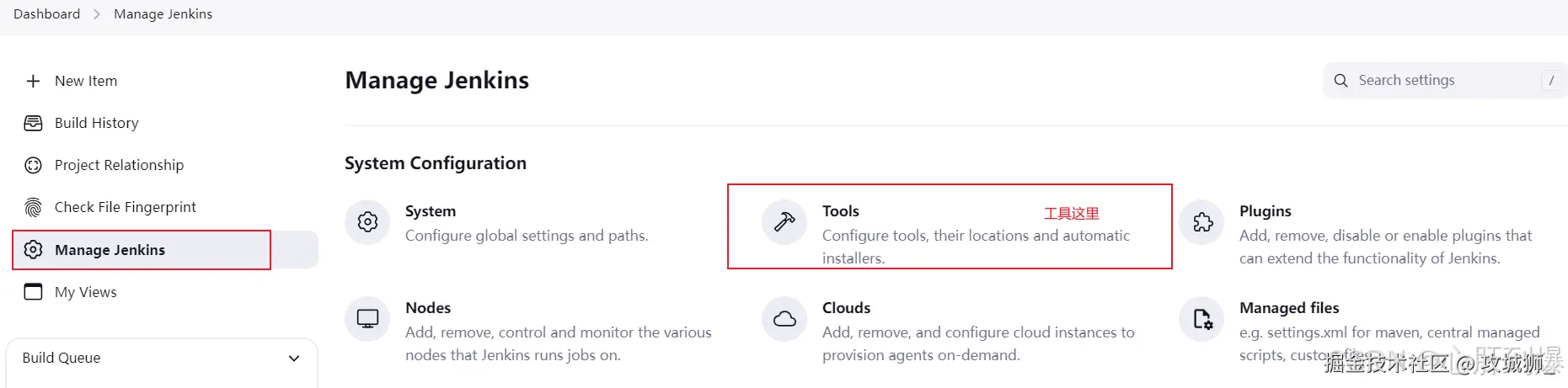Click the My Views window icon
Viewport: 1568px width, 388px height.
(33, 292)
